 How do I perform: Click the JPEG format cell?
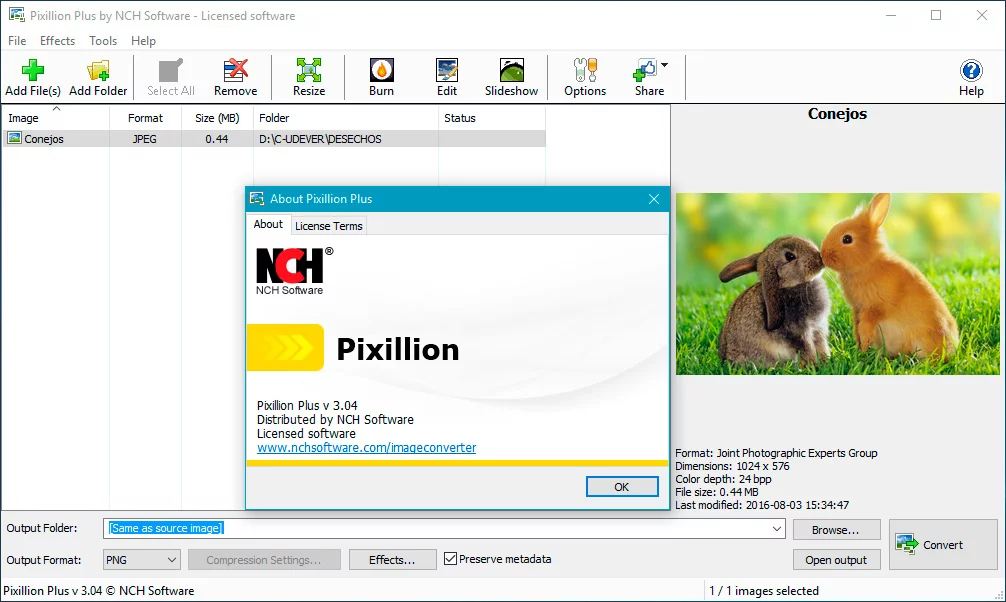tap(144, 139)
